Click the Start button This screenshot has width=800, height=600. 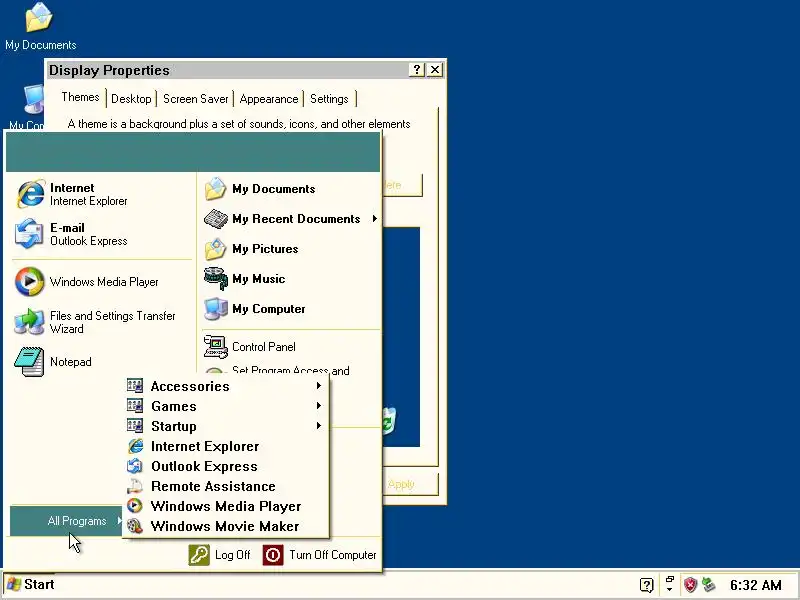31,585
